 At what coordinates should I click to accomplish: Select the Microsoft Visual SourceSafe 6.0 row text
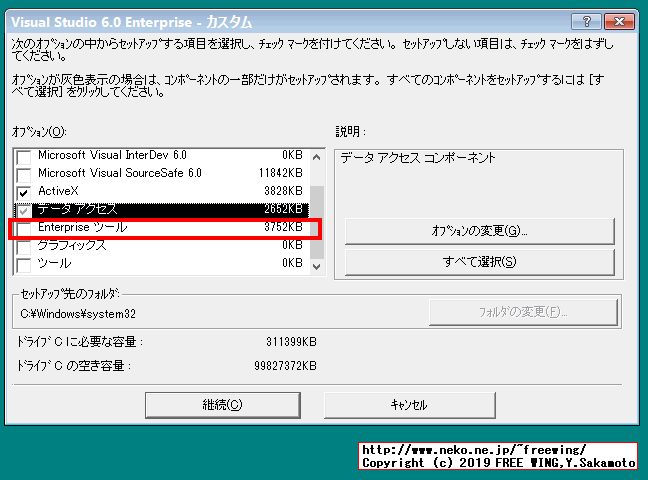(x=120, y=173)
